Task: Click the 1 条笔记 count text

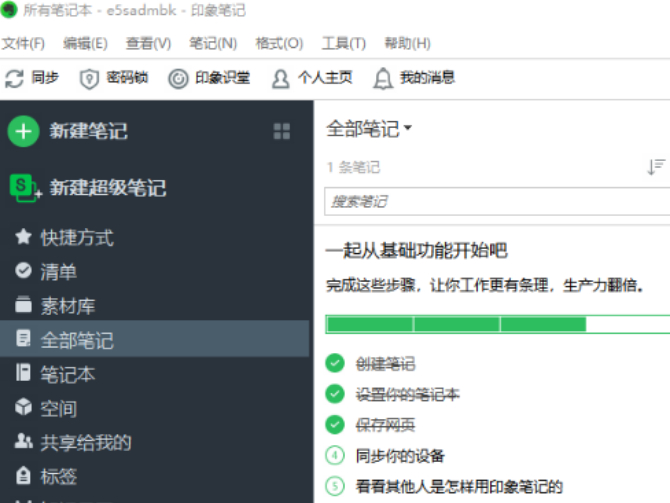Action: click(353, 167)
